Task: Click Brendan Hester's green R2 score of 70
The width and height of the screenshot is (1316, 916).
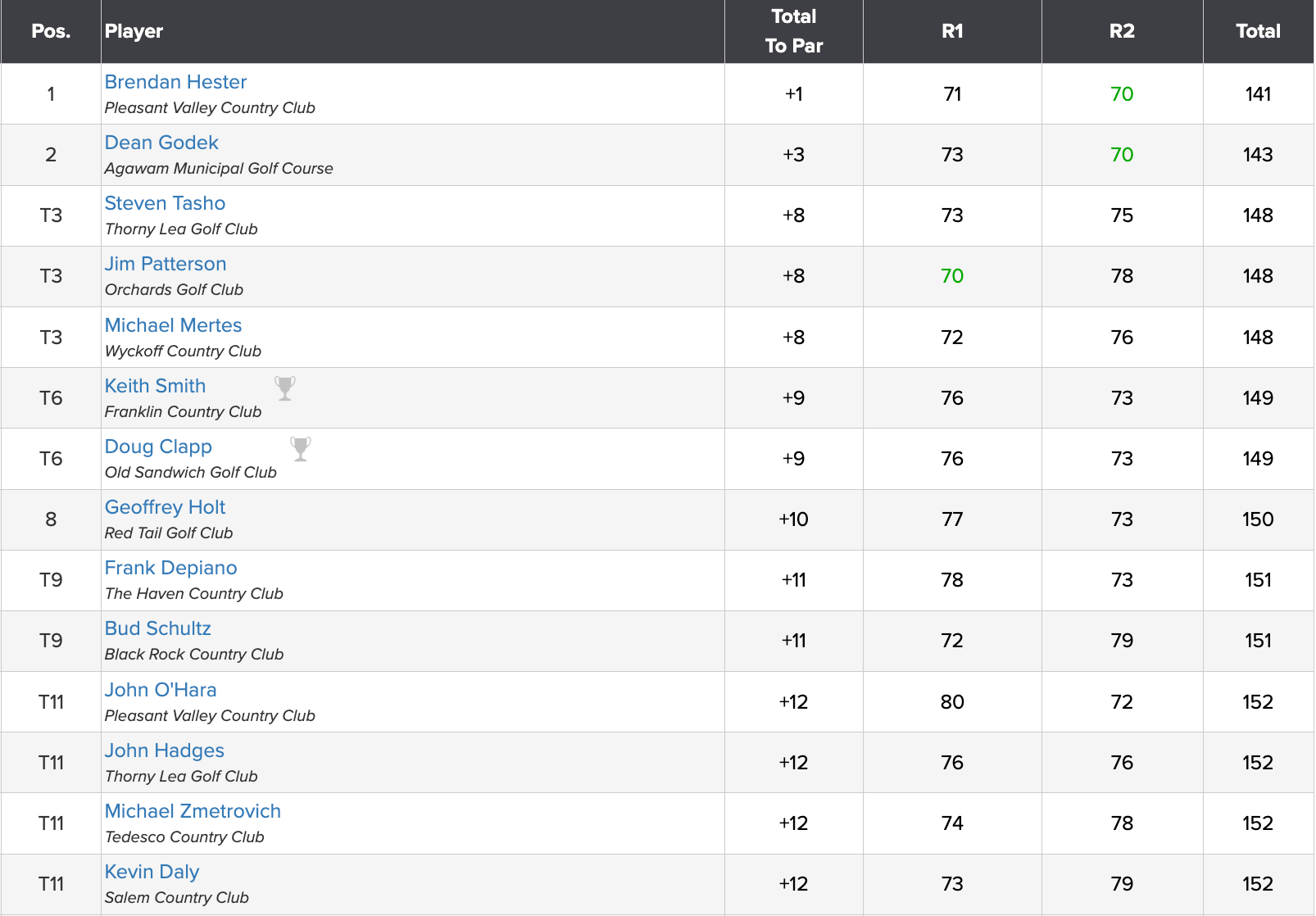Action: pyautogui.click(x=1122, y=94)
